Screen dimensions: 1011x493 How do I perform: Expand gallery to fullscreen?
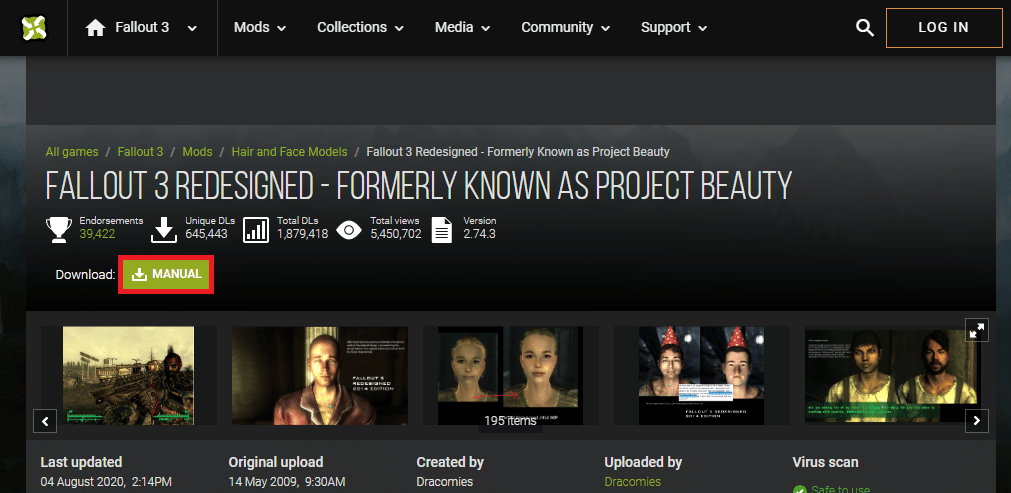(x=977, y=330)
